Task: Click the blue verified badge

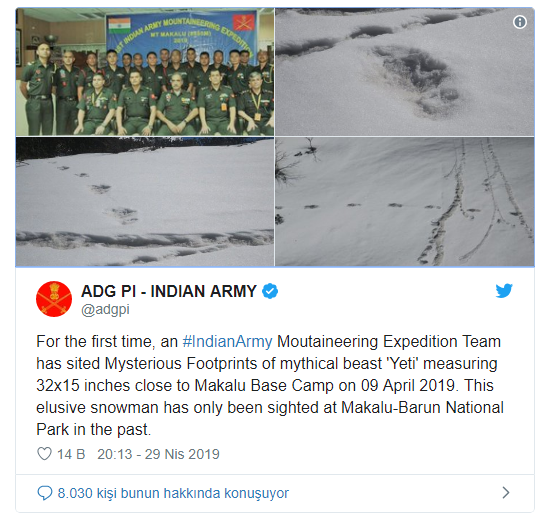Action: pos(270,291)
